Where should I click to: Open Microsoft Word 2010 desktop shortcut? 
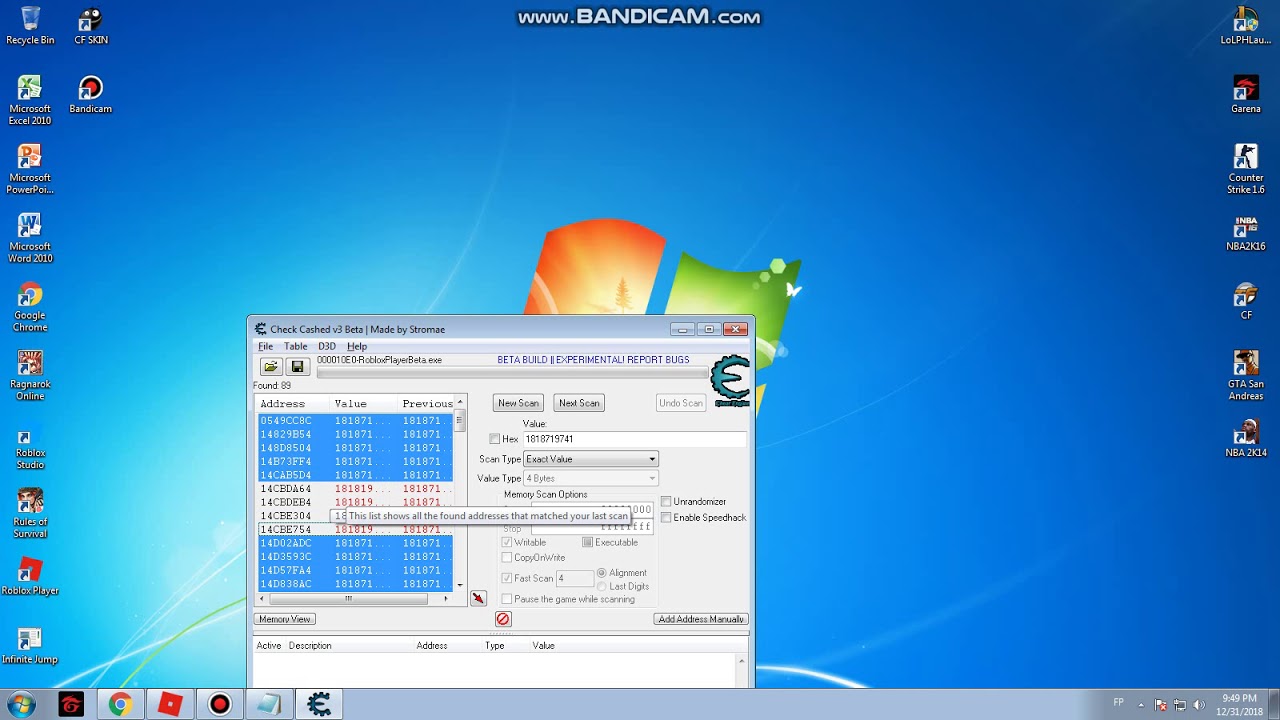click(30, 238)
